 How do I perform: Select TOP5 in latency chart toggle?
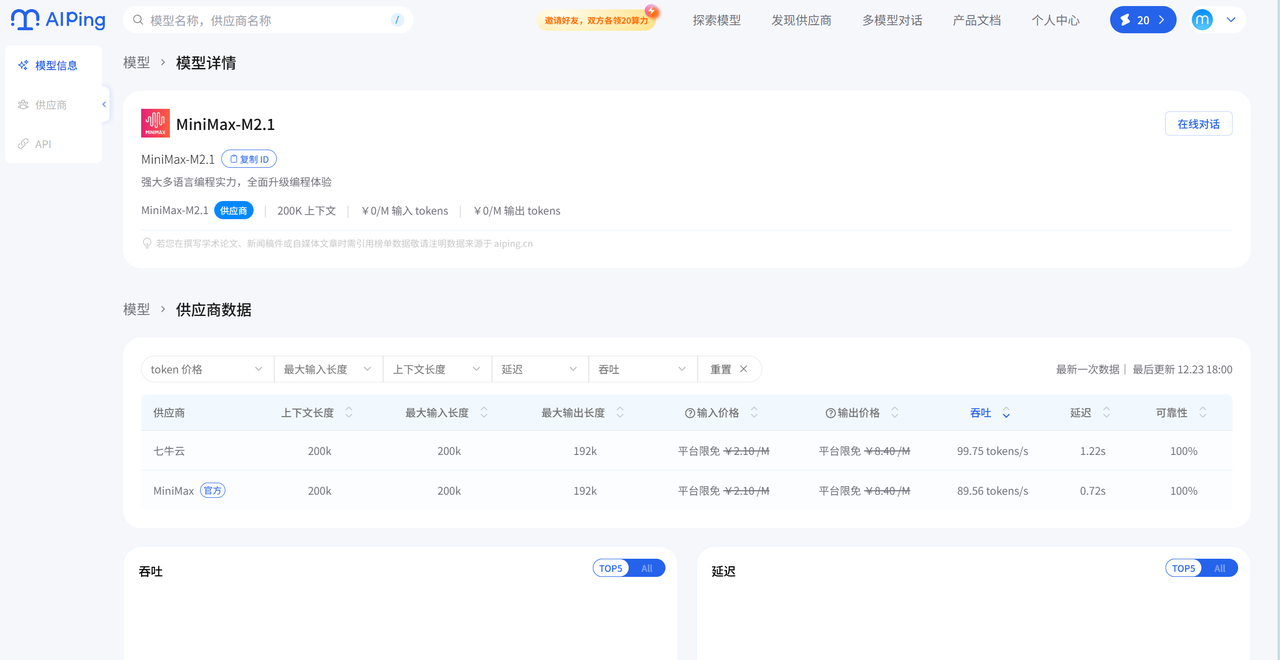(x=1183, y=568)
